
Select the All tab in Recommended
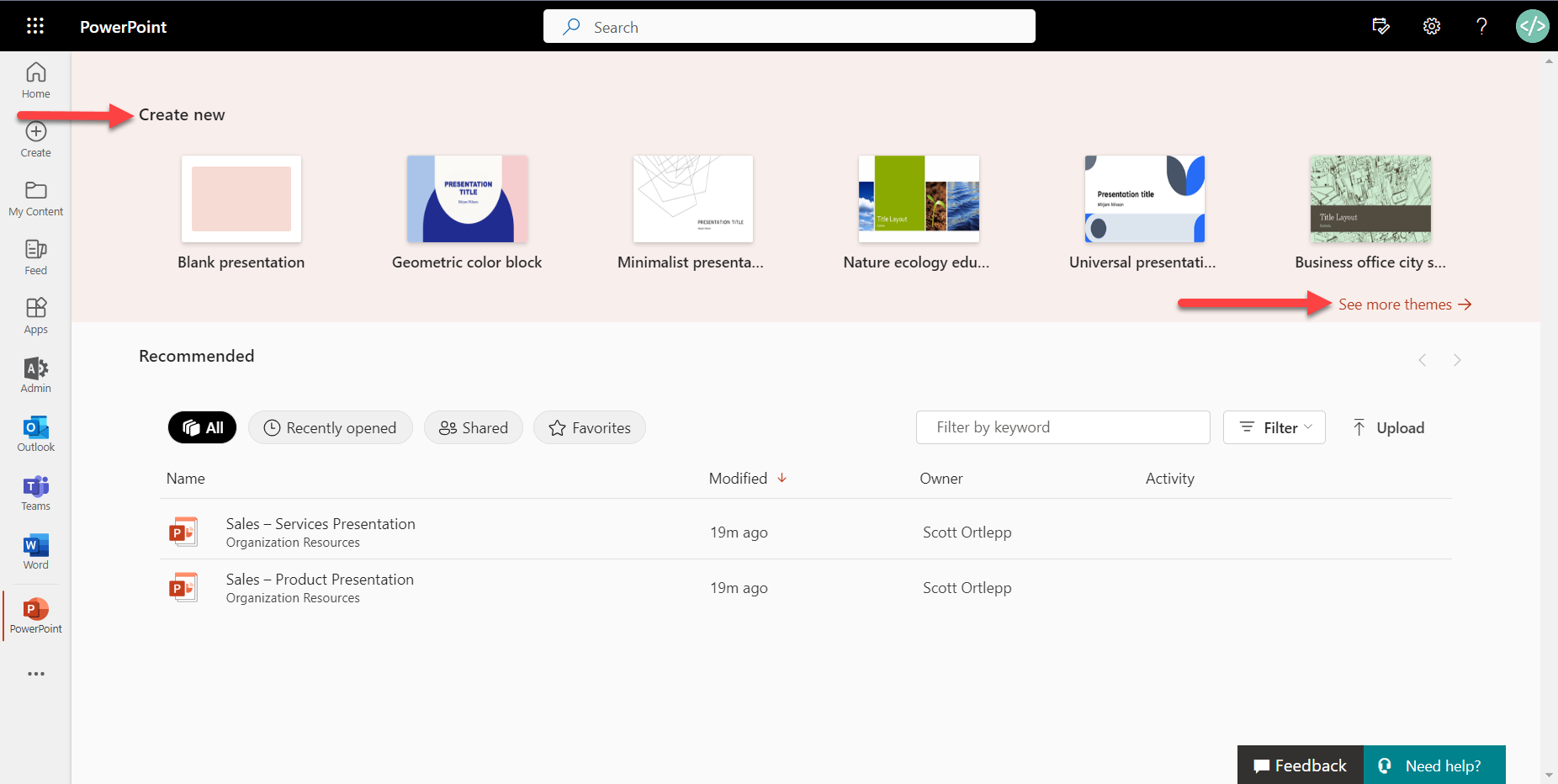202,427
